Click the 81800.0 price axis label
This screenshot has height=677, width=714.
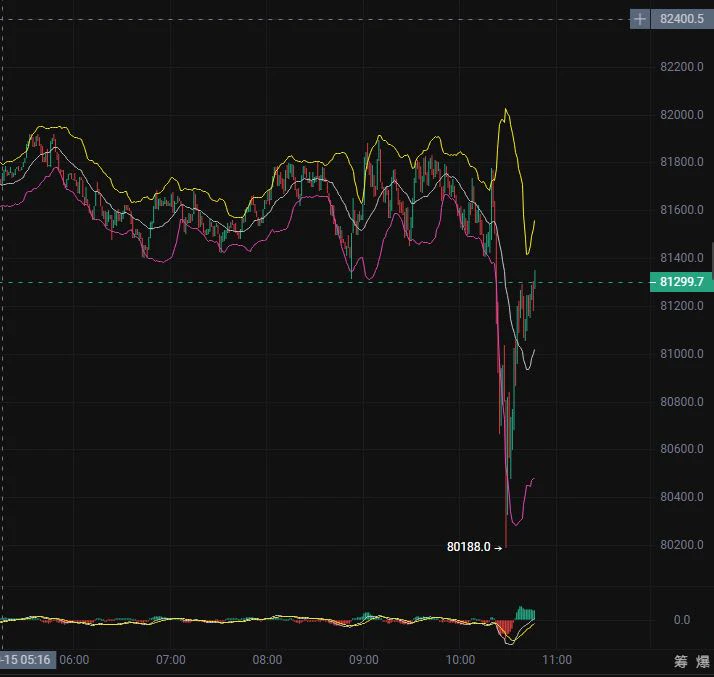682,162
